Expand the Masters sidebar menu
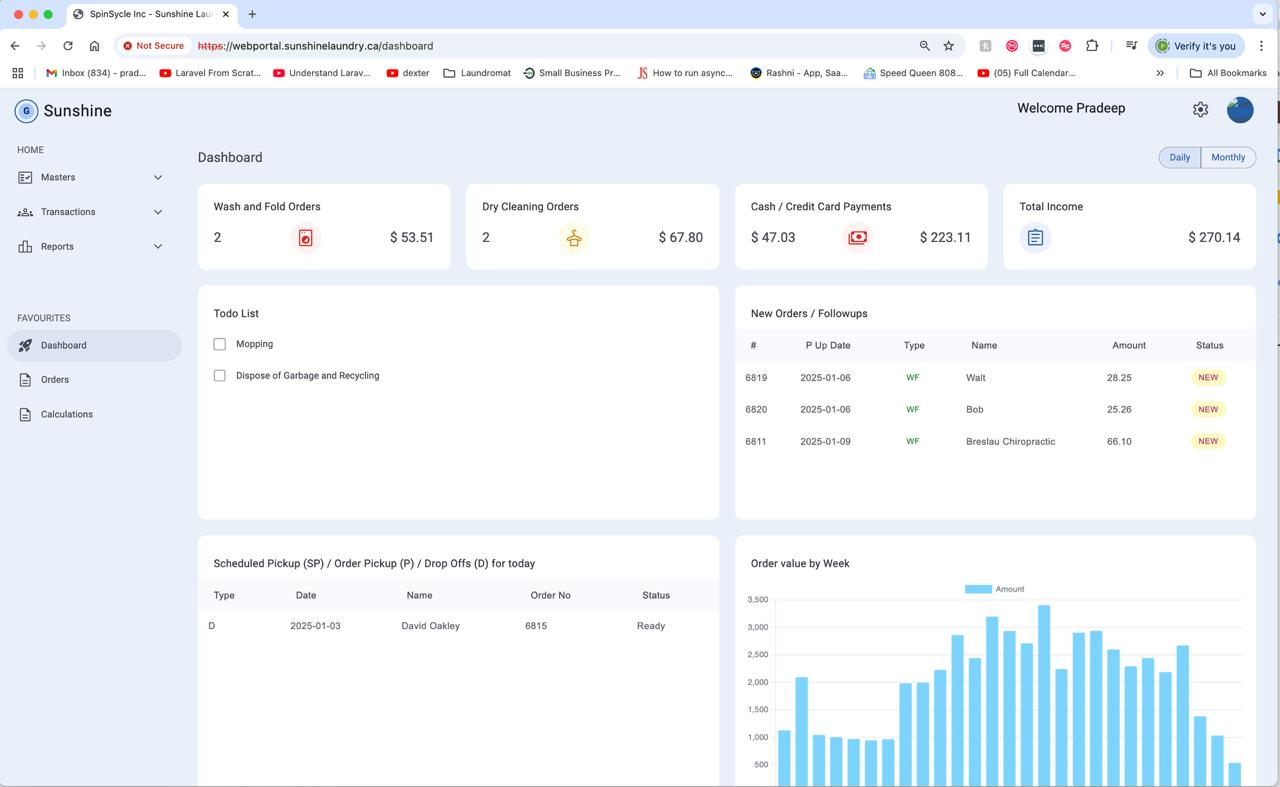 pyautogui.click(x=90, y=177)
